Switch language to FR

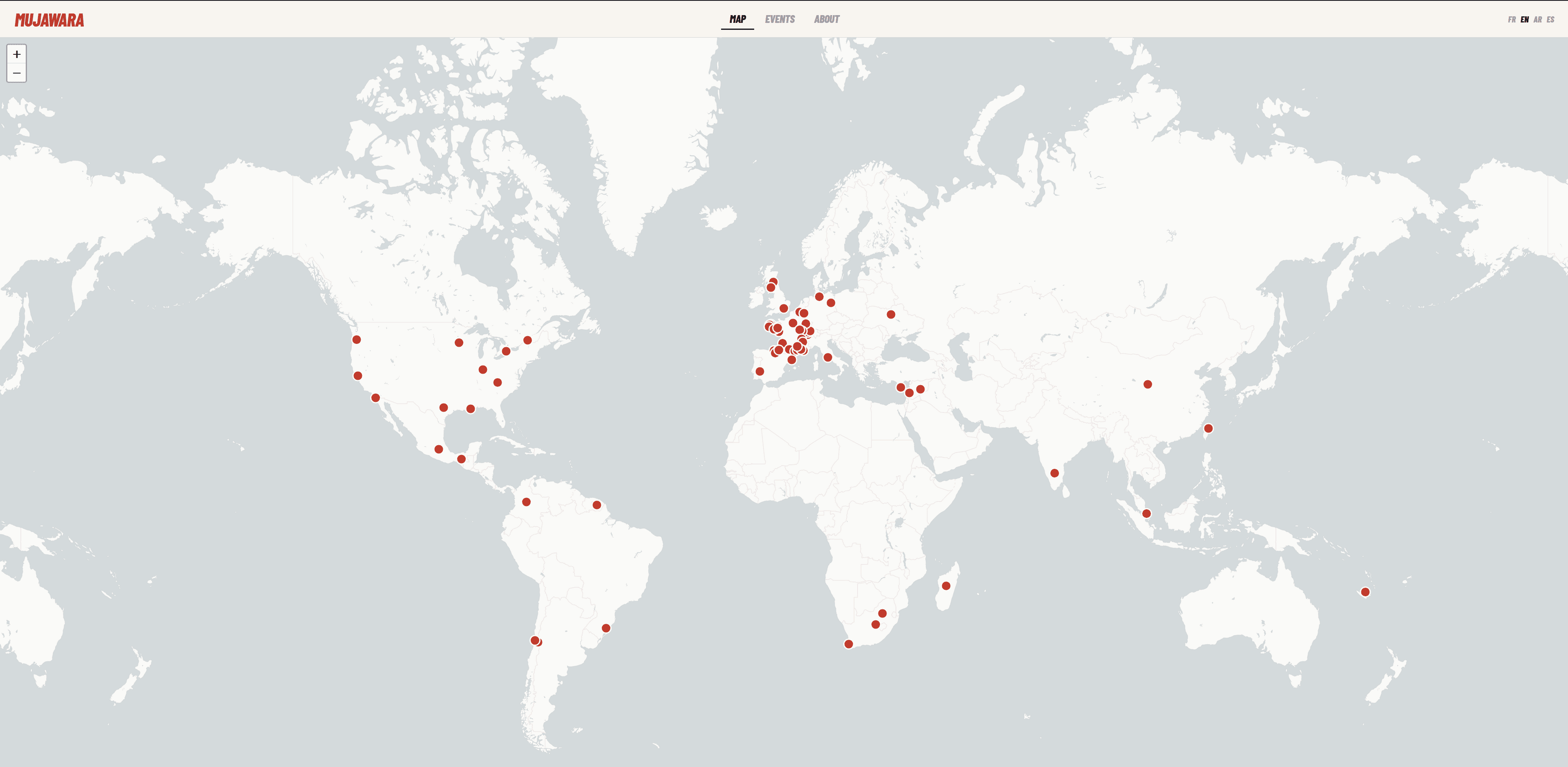coord(1511,20)
